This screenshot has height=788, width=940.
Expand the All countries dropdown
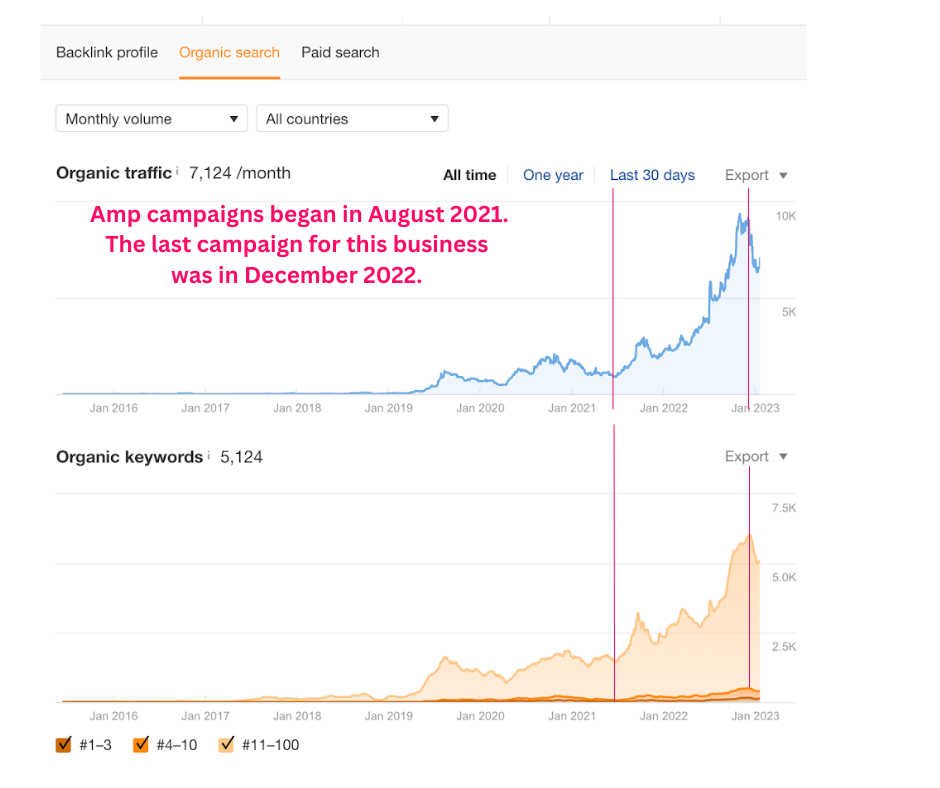point(352,118)
